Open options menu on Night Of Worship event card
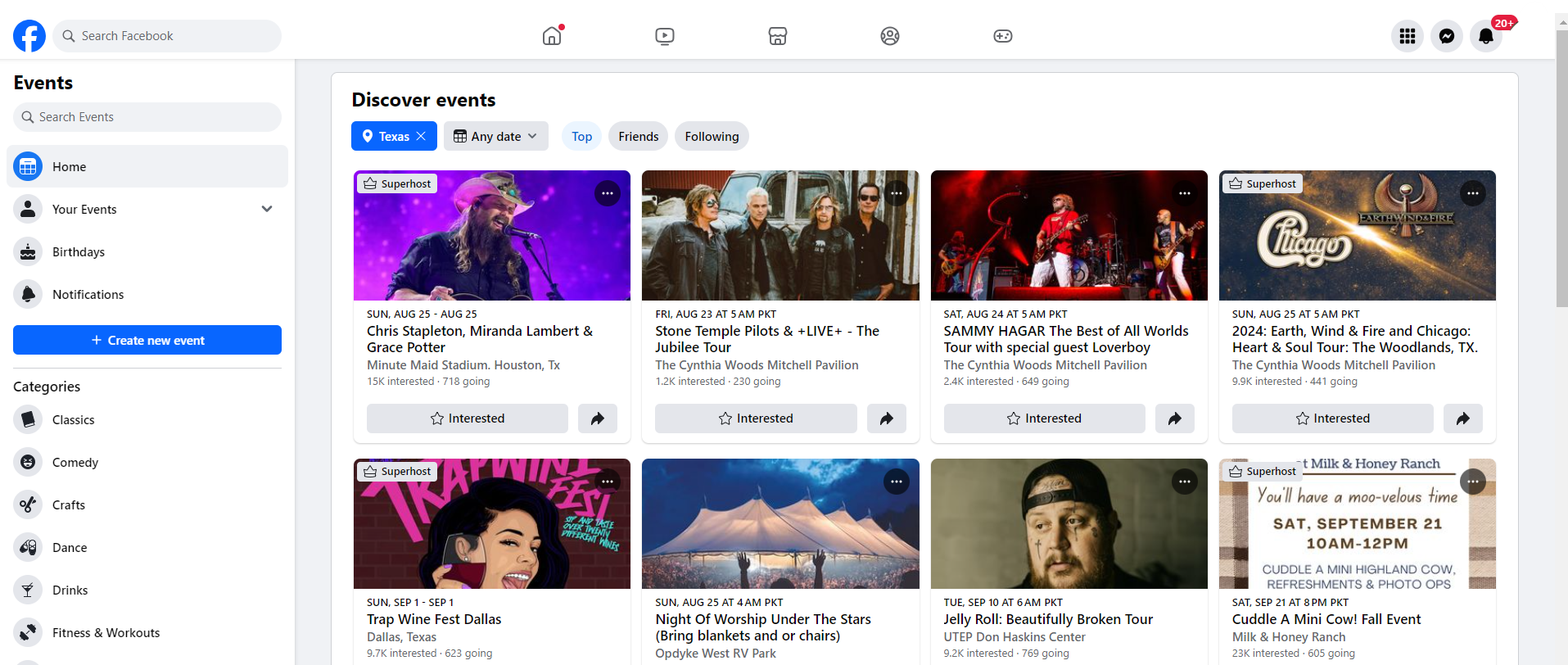 click(x=897, y=482)
